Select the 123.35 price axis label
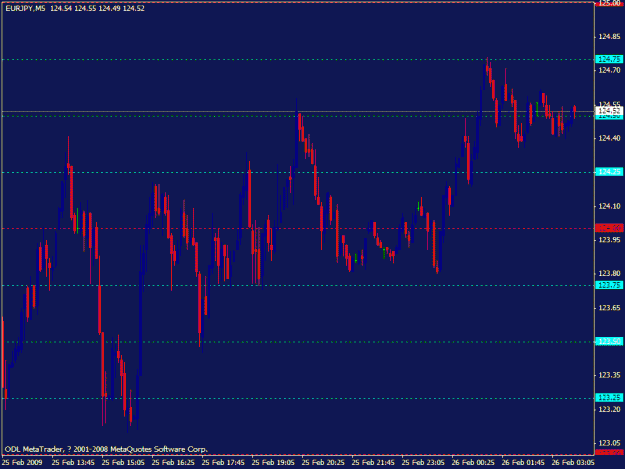 tap(609, 375)
